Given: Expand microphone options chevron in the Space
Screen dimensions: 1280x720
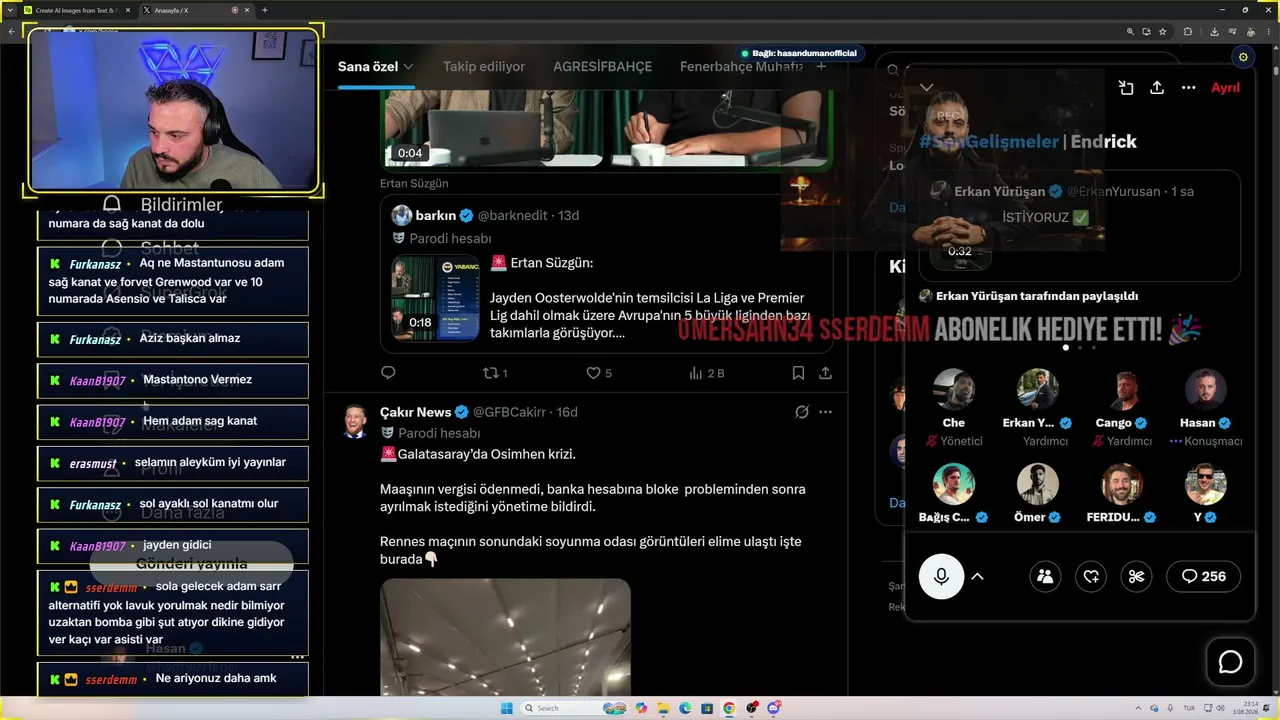Looking at the screenshot, I should [x=978, y=577].
